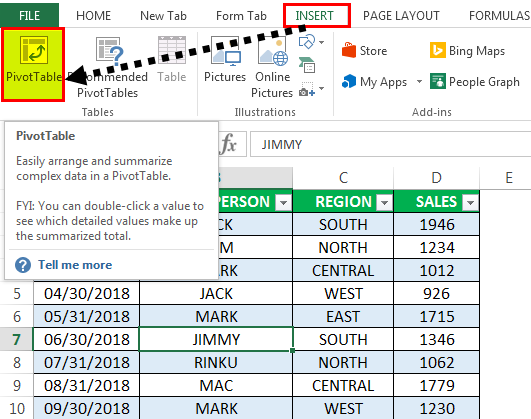531x419 pixels.
Task: Expand the My Apps dropdown arrow
Action: click(419, 81)
